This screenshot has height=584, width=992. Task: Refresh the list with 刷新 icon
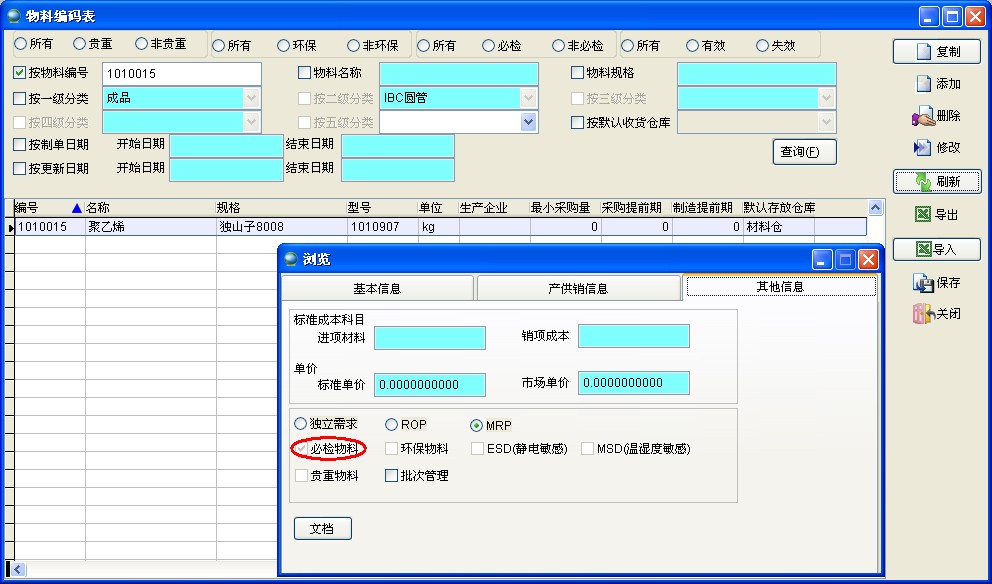tap(936, 181)
